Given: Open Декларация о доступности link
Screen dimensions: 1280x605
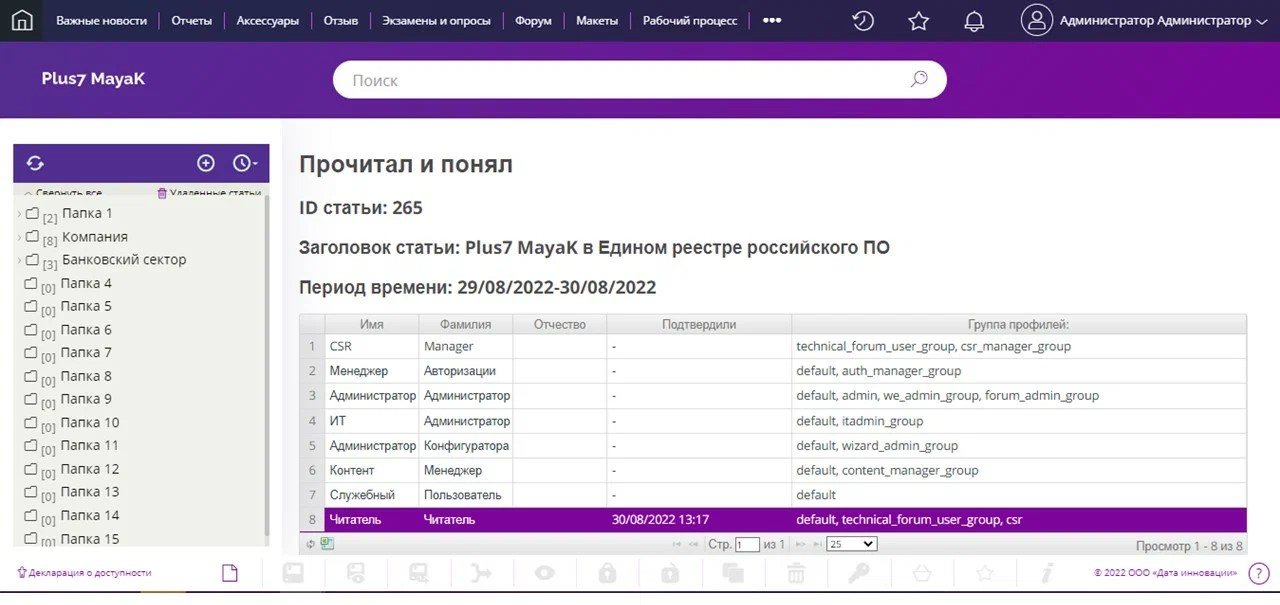Looking at the screenshot, I should pos(84,573).
